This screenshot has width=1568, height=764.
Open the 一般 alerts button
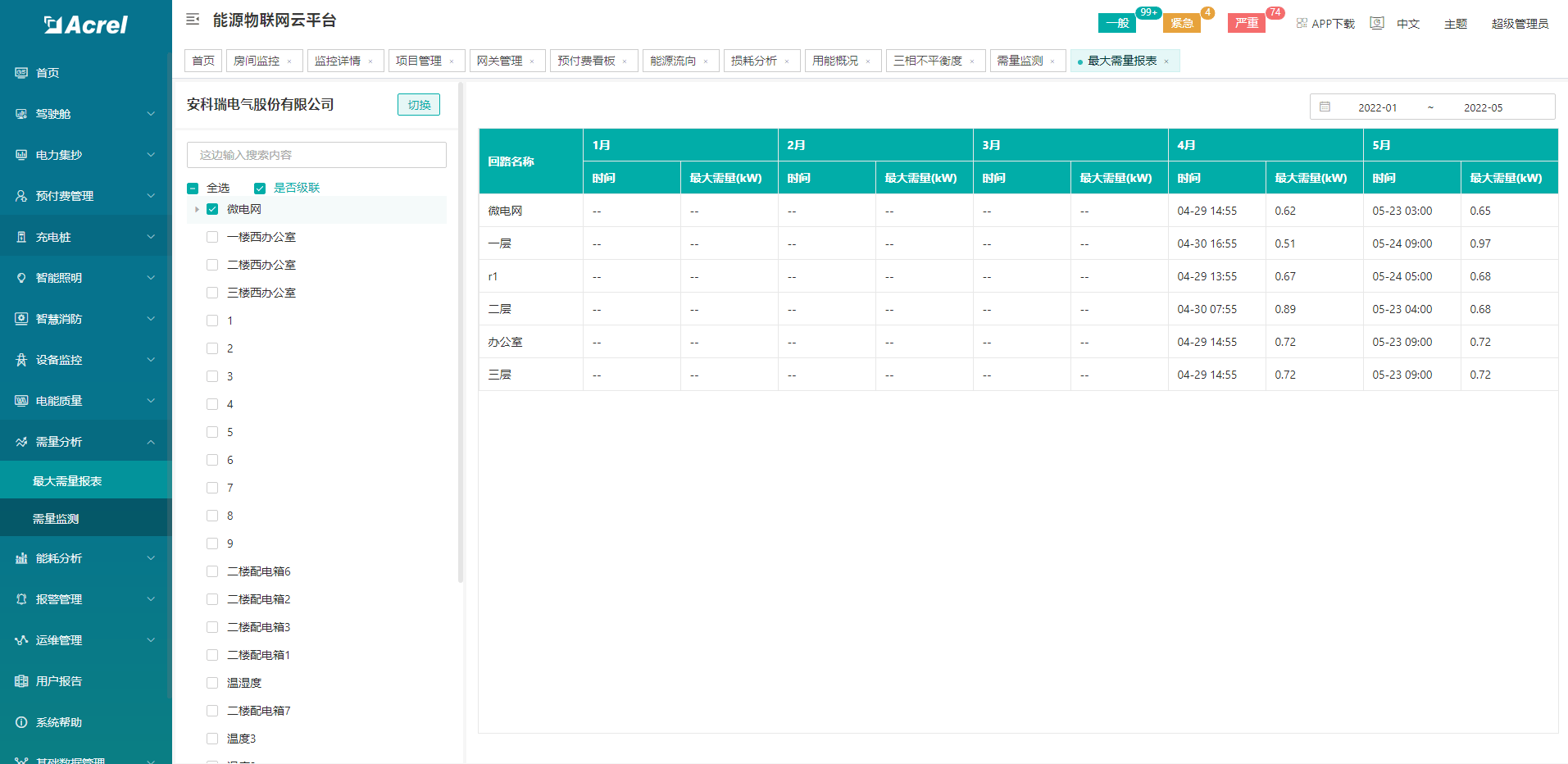(1116, 23)
